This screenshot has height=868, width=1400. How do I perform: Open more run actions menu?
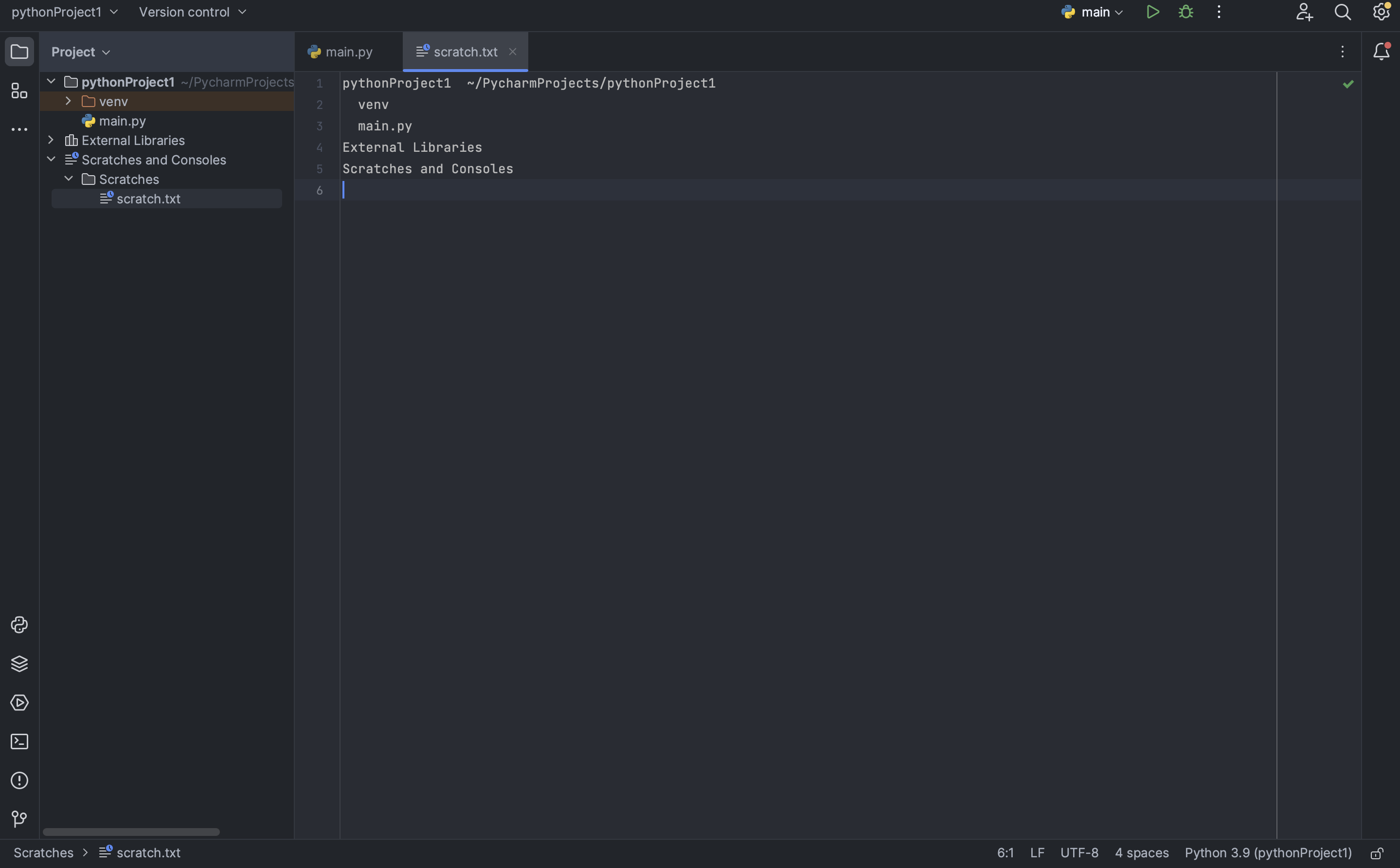click(x=1219, y=12)
